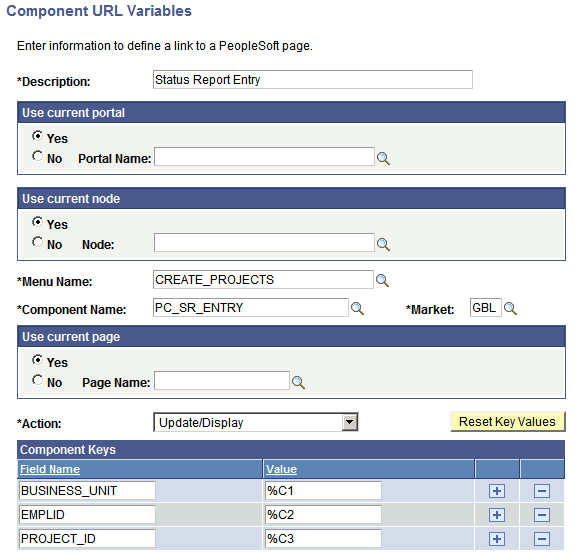Viewport: 575px width, 555px height.
Task: Click the Component Name field
Action: pos(251,307)
